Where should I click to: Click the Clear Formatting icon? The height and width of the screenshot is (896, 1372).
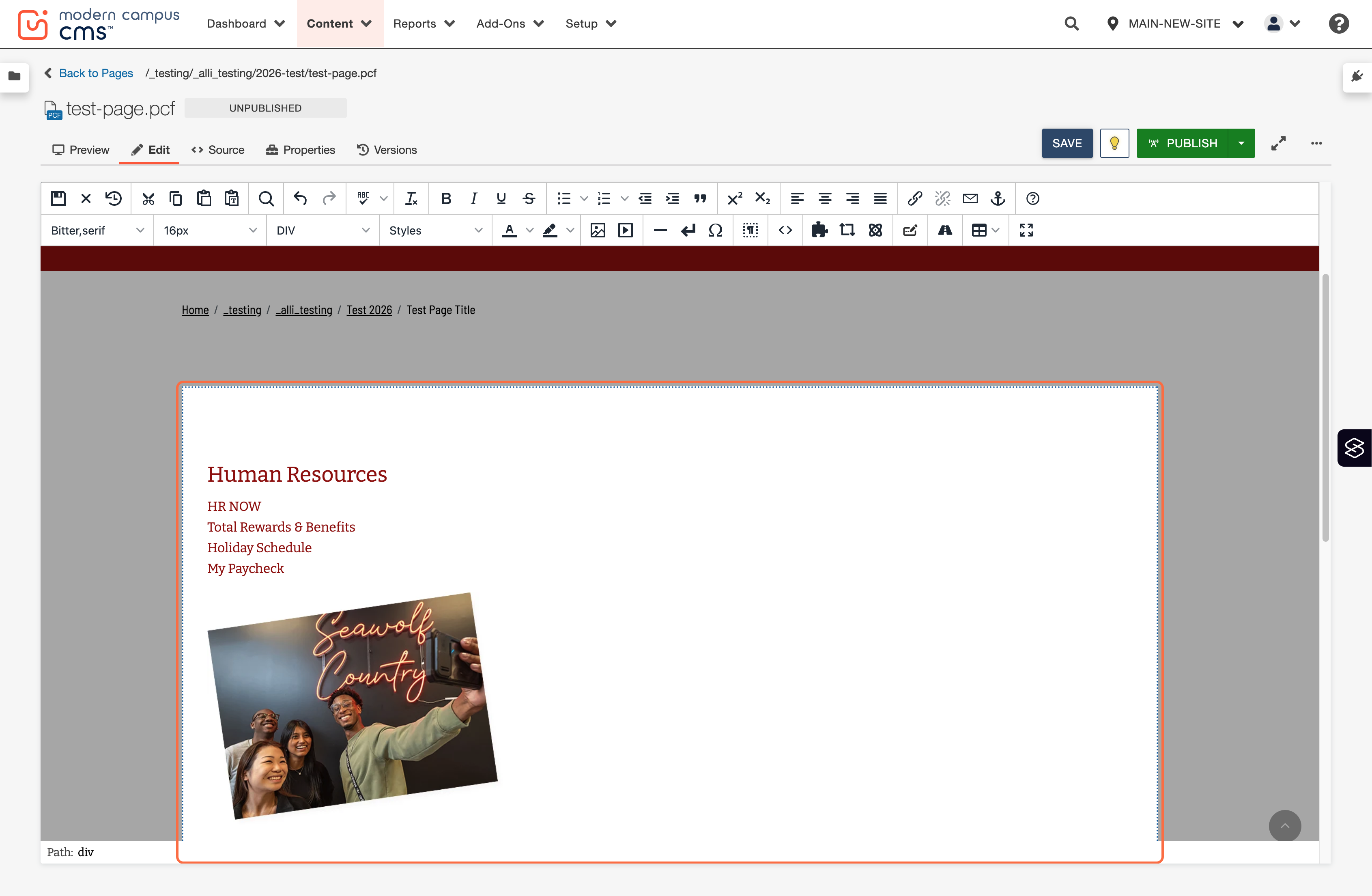pyautogui.click(x=411, y=198)
